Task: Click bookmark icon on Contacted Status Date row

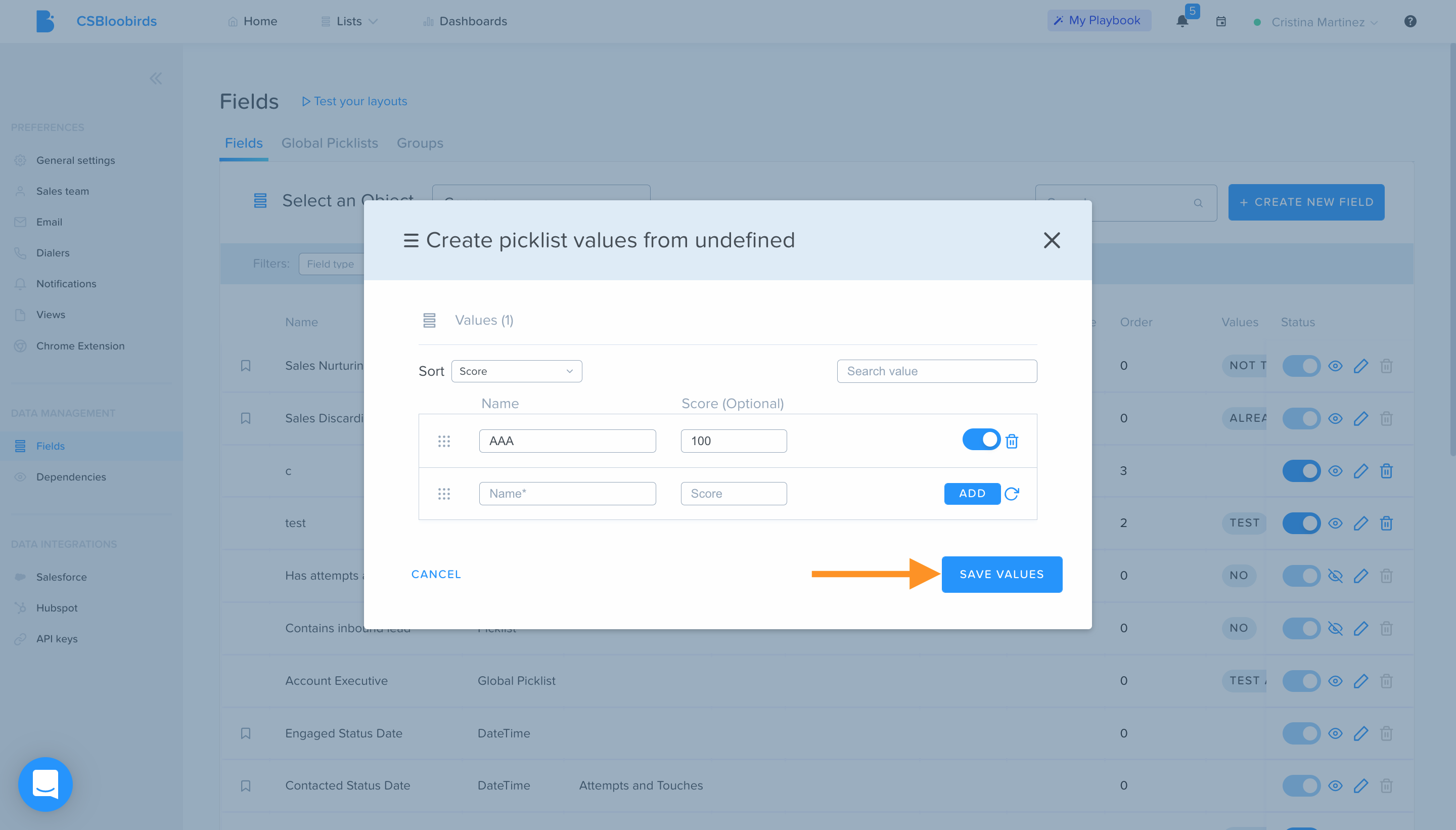Action: click(x=246, y=785)
